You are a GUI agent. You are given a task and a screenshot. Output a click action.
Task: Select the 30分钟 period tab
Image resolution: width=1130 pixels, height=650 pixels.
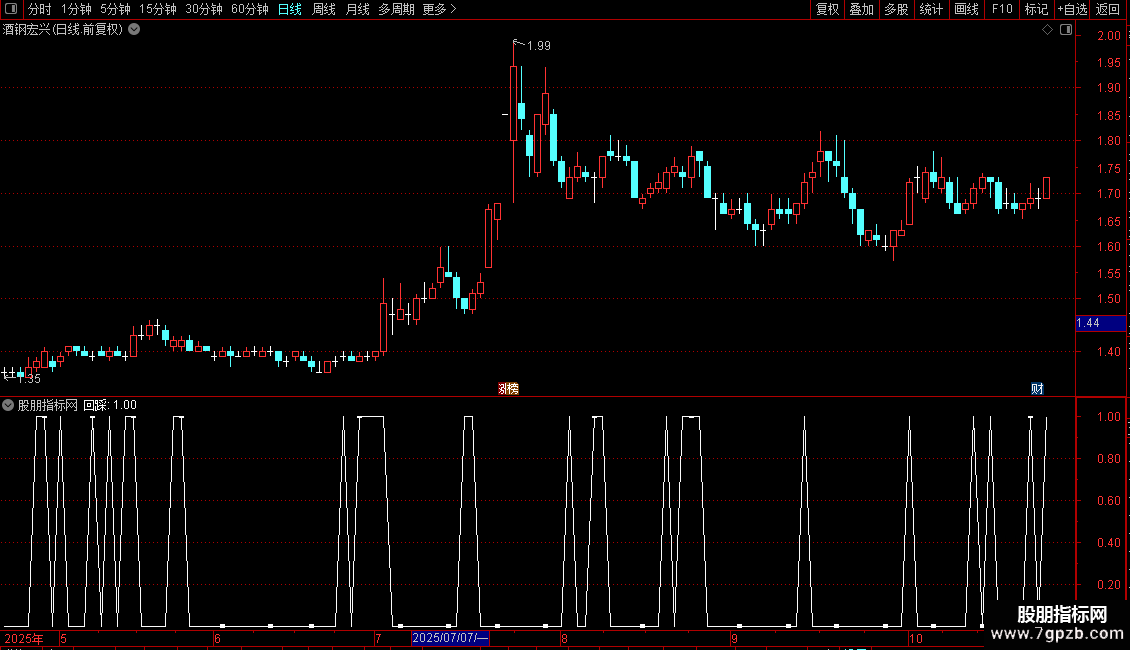[203, 9]
